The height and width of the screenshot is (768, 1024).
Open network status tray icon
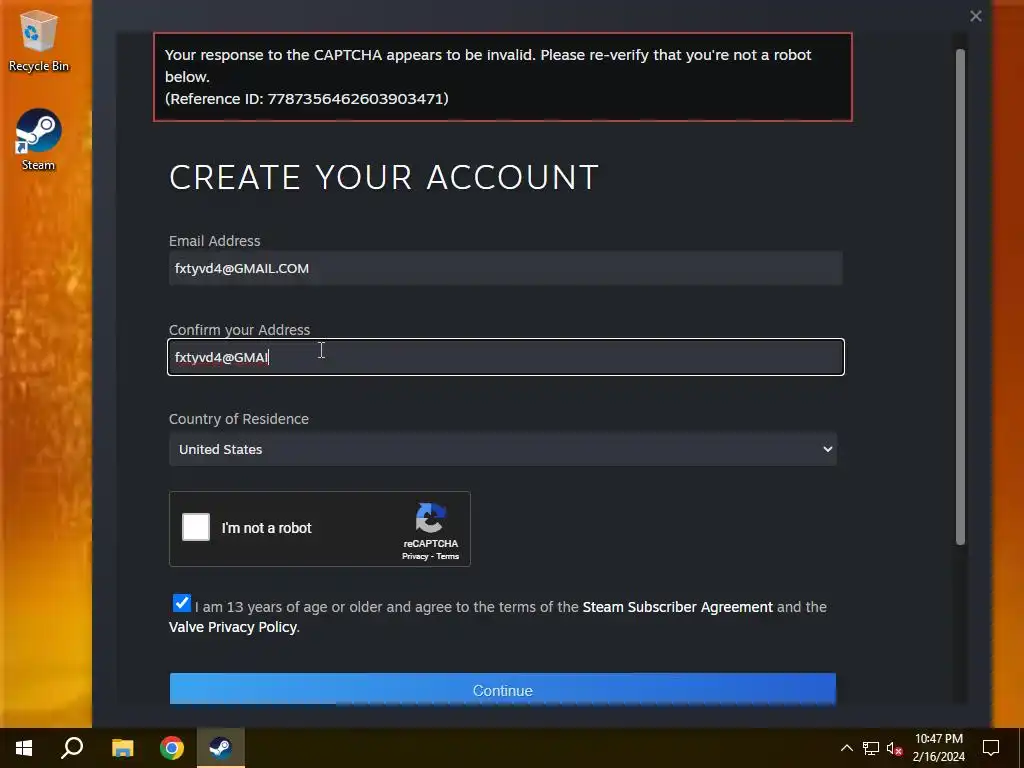tap(871, 748)
